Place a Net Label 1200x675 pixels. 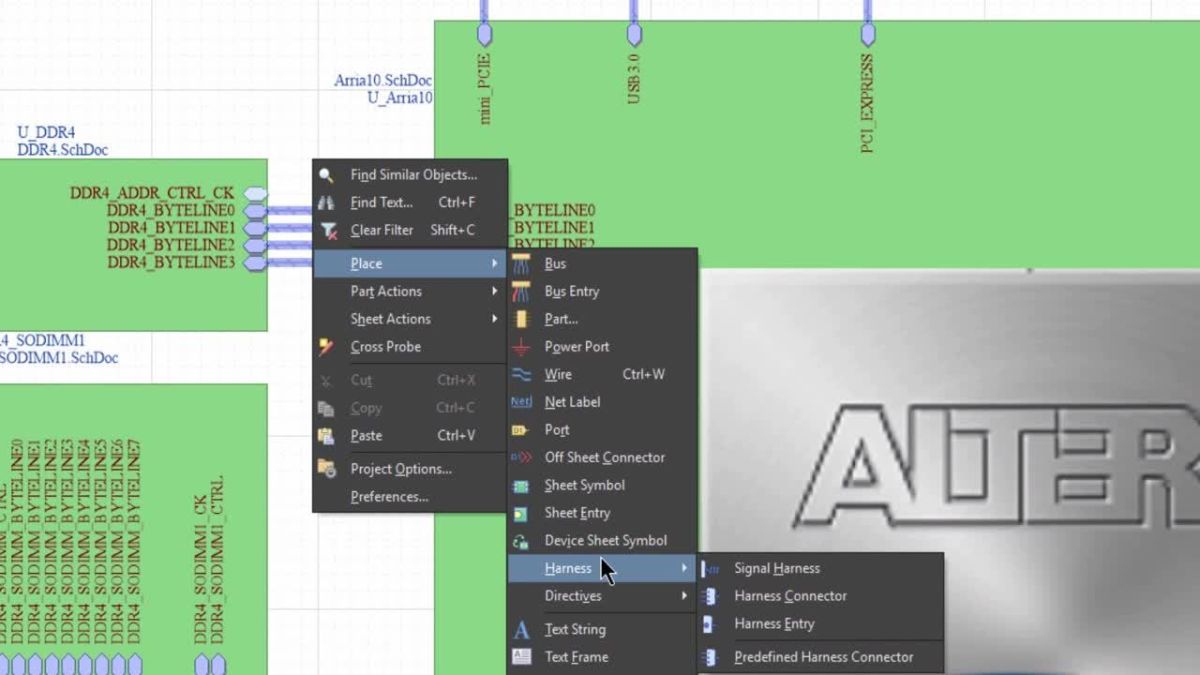(573, 401)
